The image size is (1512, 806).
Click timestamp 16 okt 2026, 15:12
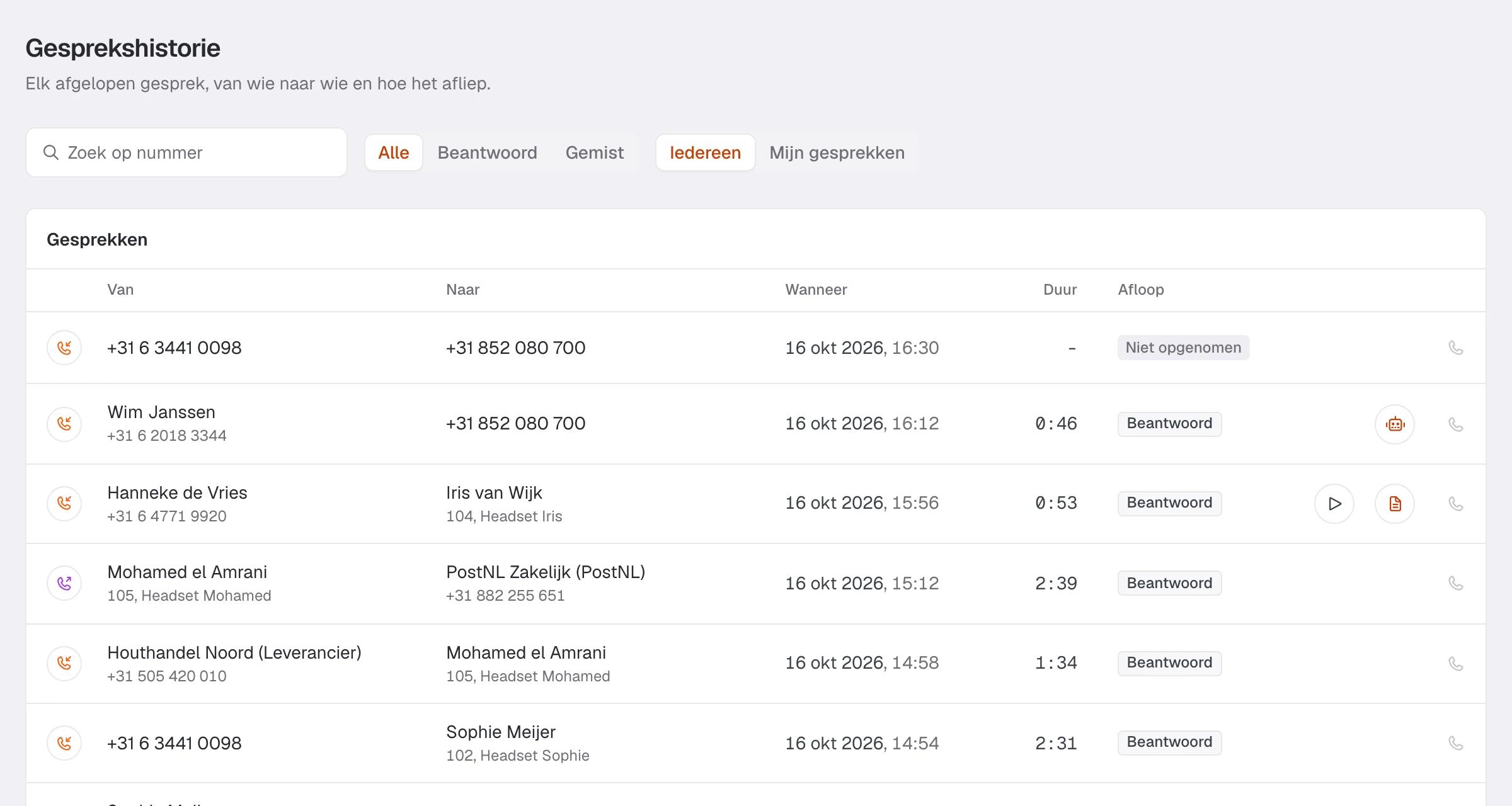click(862, 583)
